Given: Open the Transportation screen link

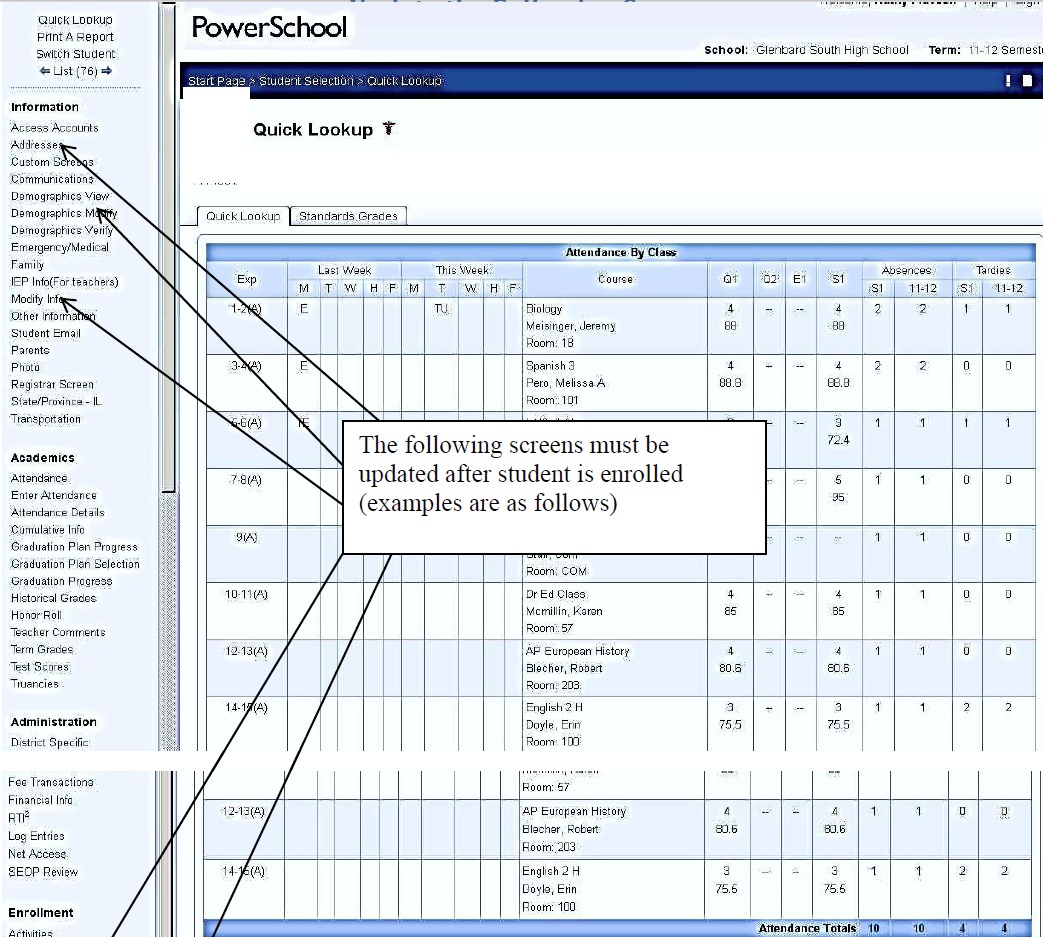Looking at the screenshot, I should click(46, 419).
